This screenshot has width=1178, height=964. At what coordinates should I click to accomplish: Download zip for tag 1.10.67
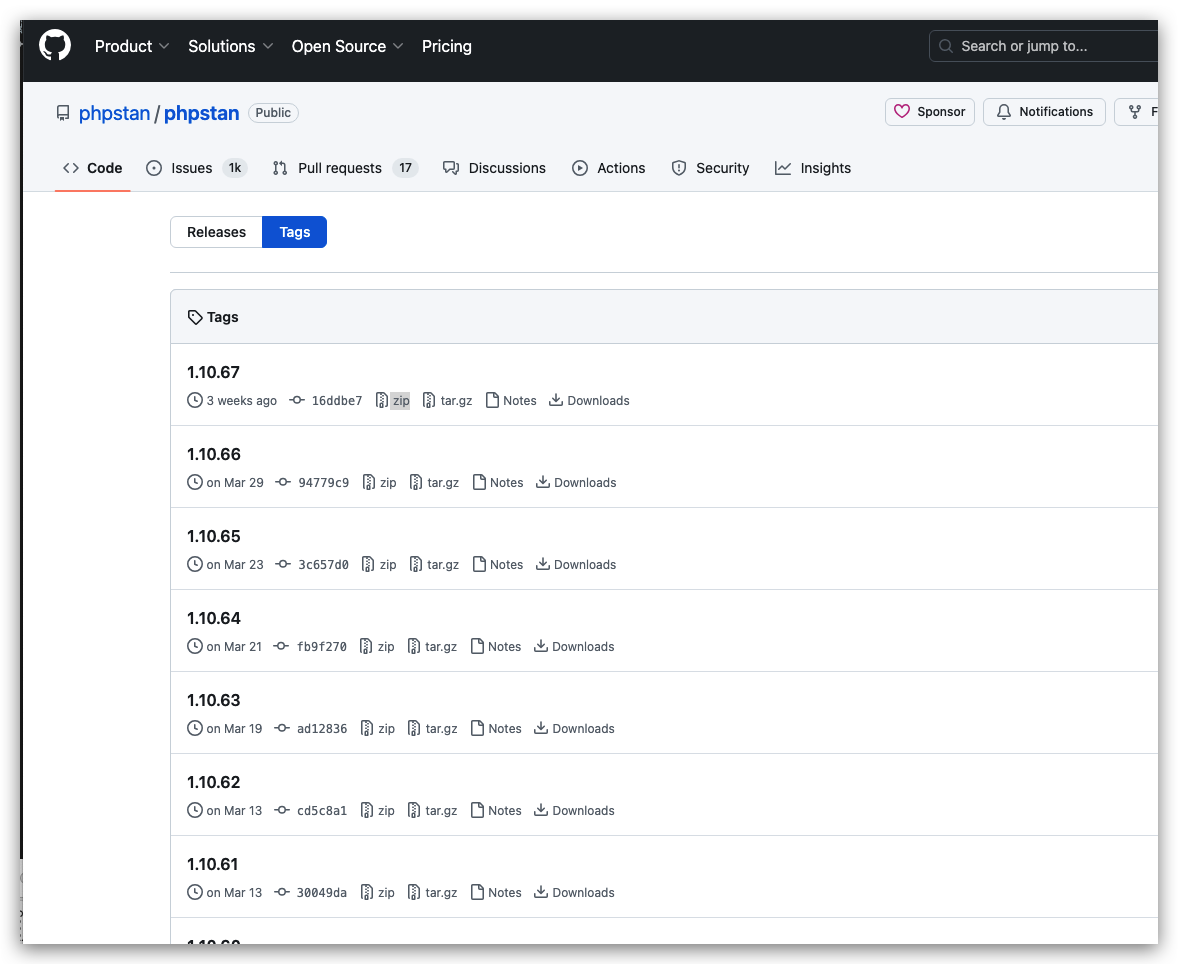click(393, 400)
